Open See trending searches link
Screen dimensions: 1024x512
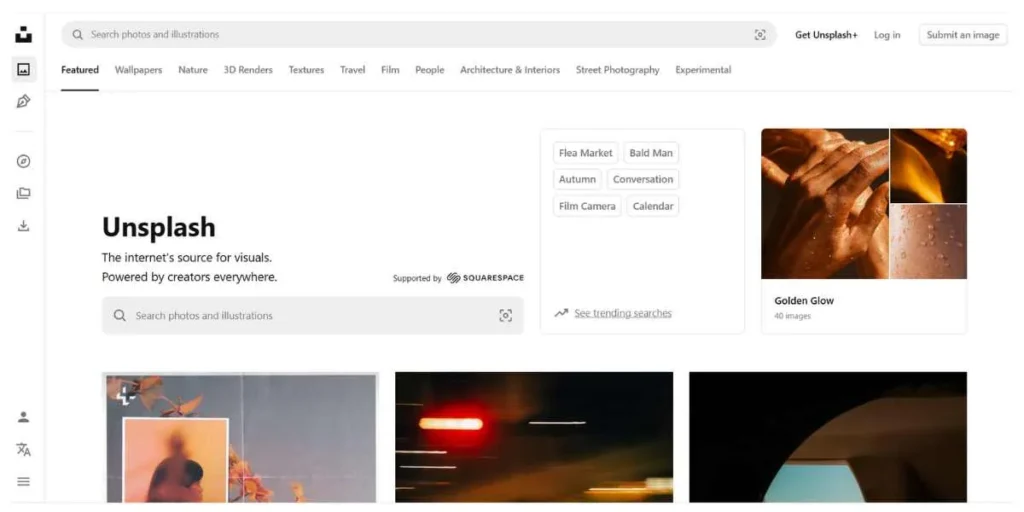click(x=623, y=313)
